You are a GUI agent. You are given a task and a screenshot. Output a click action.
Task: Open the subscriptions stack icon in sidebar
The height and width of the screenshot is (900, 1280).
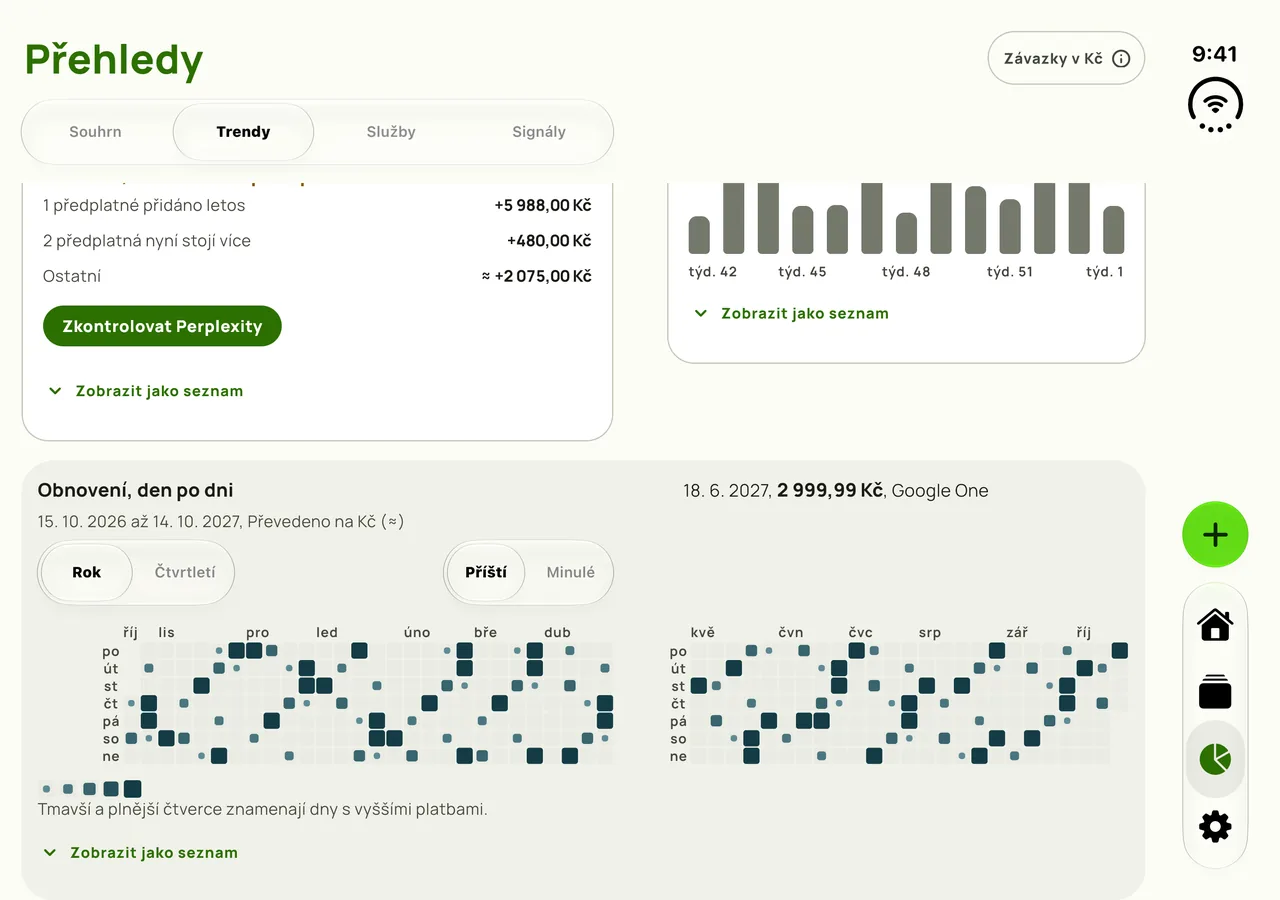(x=1215, y=692)
